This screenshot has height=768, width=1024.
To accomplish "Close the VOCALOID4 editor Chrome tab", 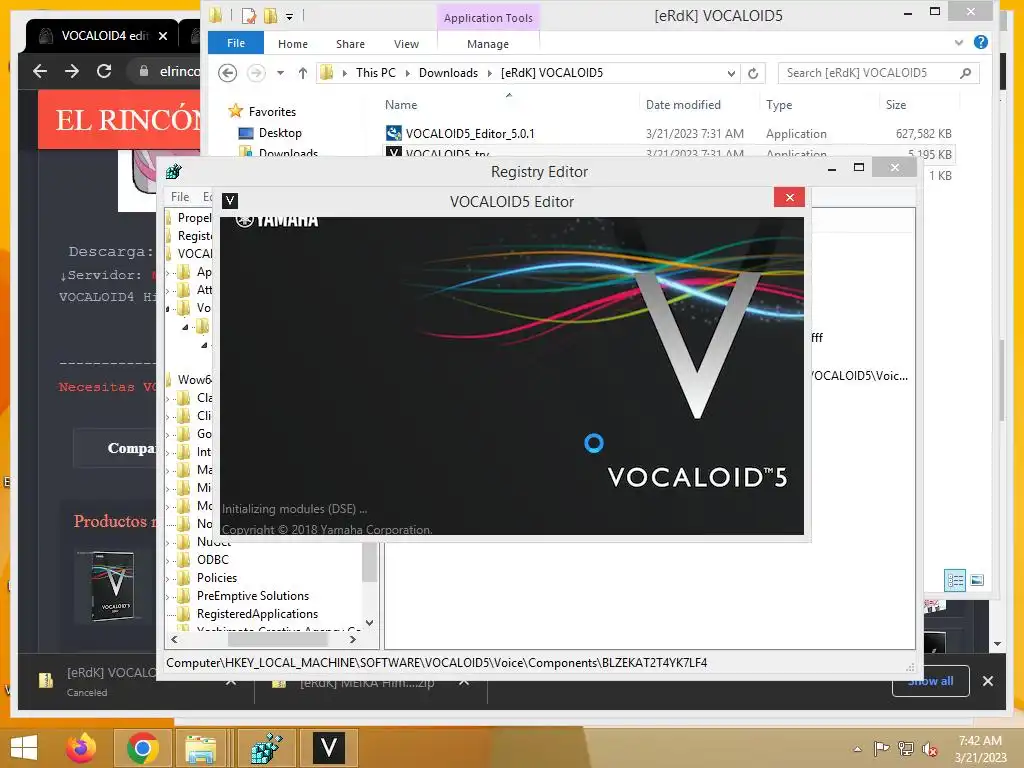I will point(163,36).
